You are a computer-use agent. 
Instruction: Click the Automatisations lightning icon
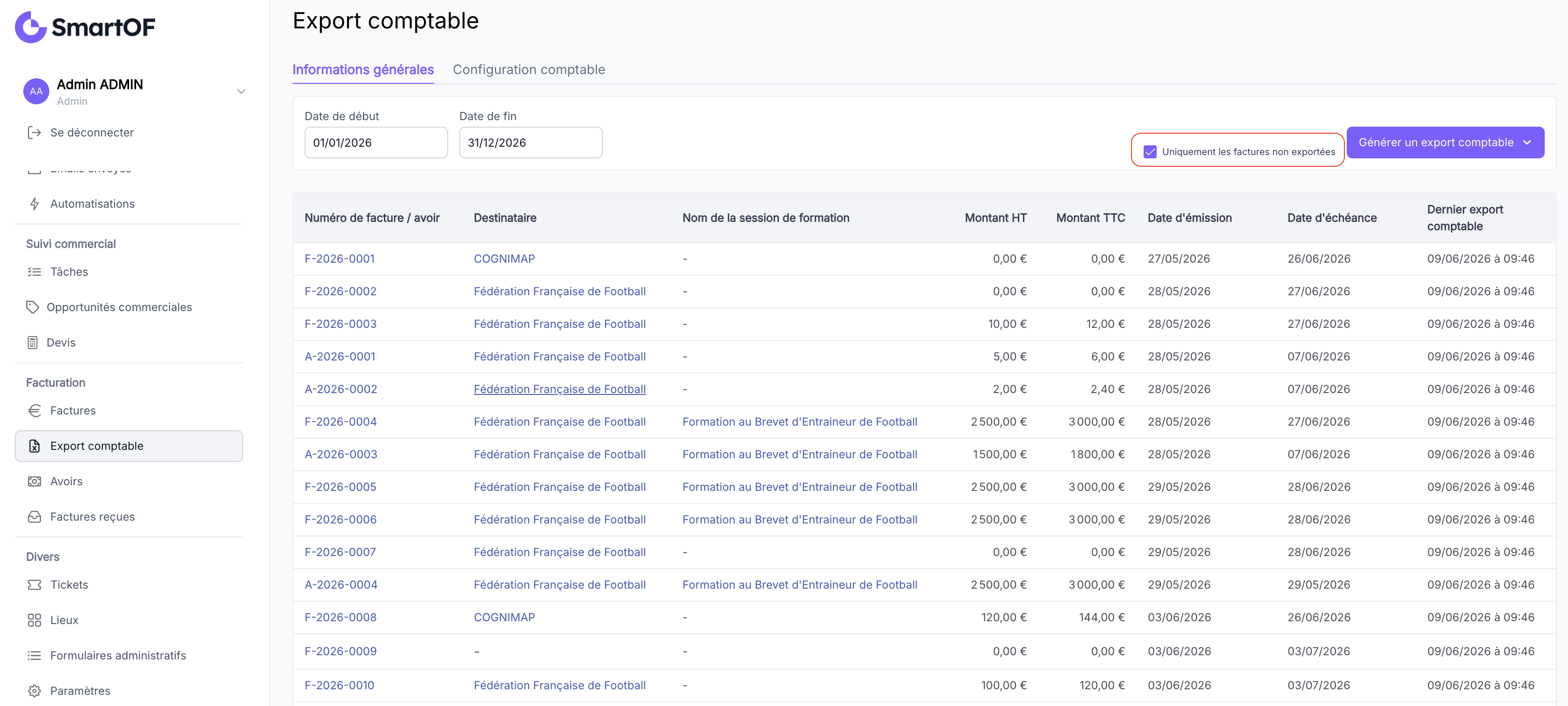pyautogui.click(x=34, y=204)
